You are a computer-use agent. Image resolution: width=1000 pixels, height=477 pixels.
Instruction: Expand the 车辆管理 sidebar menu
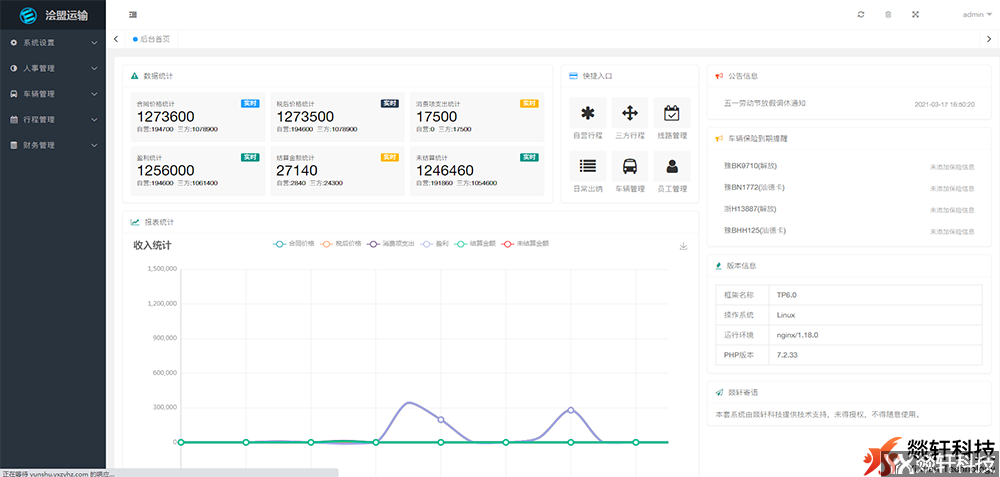[52, 94]
